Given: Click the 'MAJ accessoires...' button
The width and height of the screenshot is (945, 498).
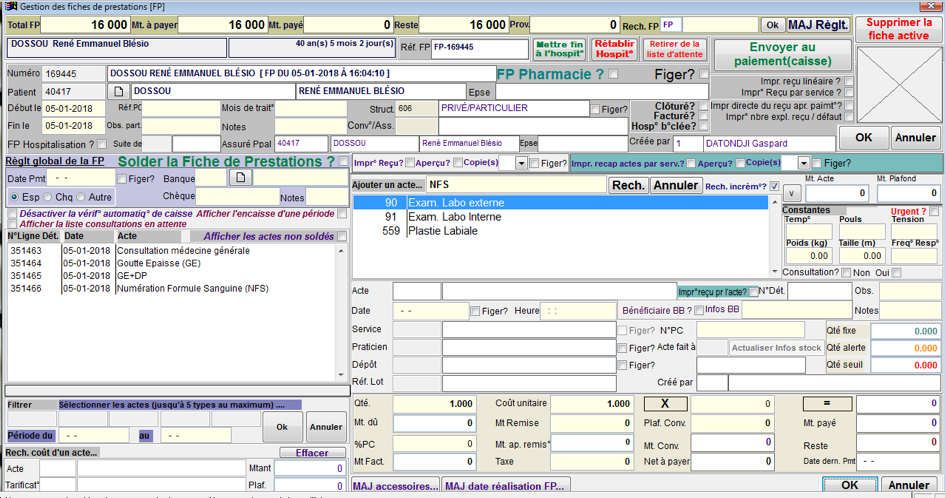Looking at the screenshot, I should (395, 486).
